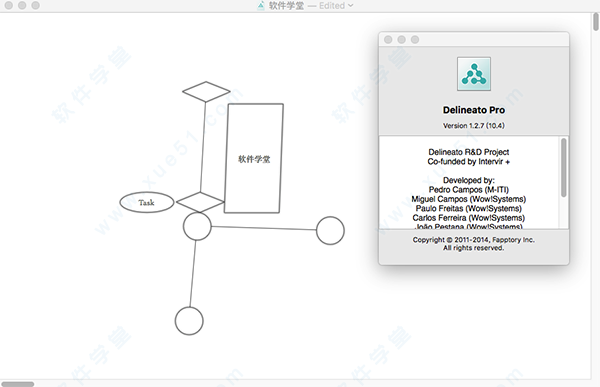Select the diamond next to the Task ellipse
The height and width of the screenshot is (387, 600).
[x=200, y=202]
